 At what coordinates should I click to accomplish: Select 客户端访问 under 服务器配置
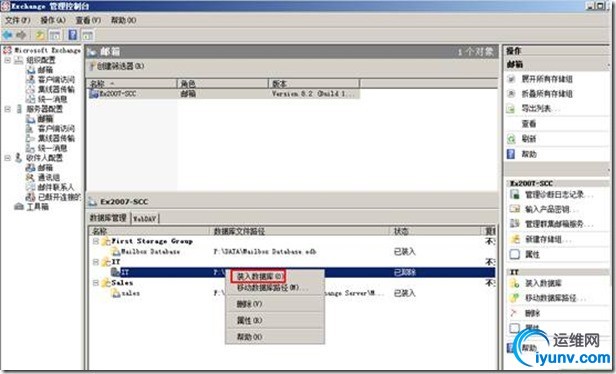(x=56, y=129)
